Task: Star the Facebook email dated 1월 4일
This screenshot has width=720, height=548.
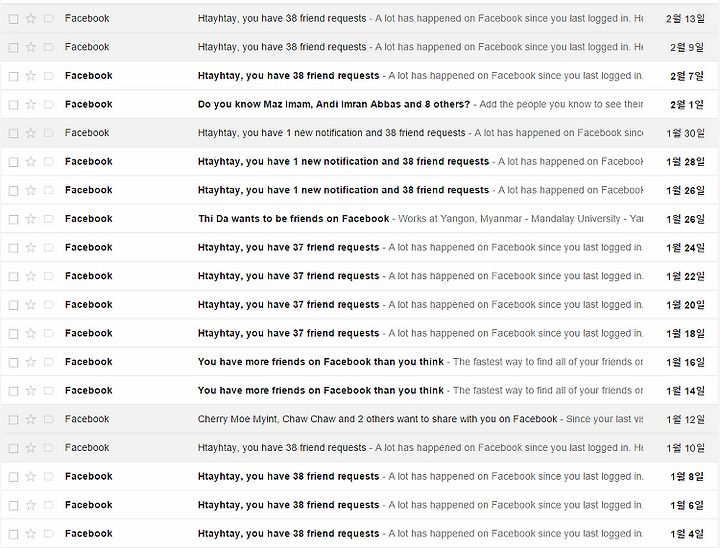Action: click(x=31, y=534)
